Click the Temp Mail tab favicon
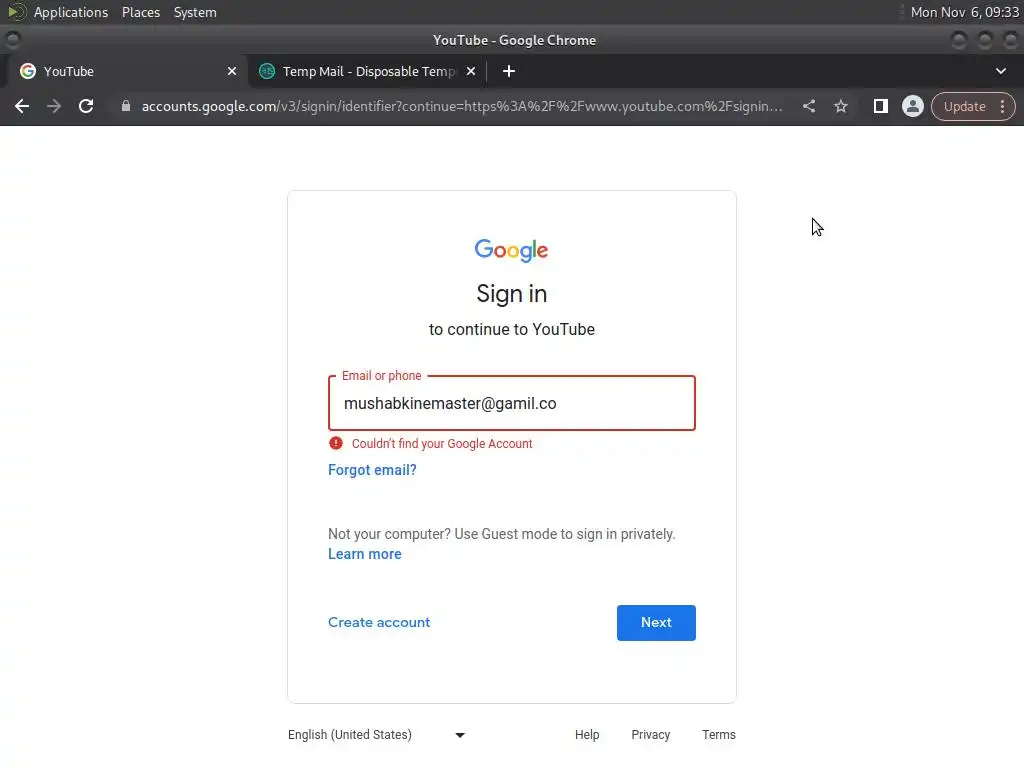The image size is (1024, 768). [x=267, y=71]
